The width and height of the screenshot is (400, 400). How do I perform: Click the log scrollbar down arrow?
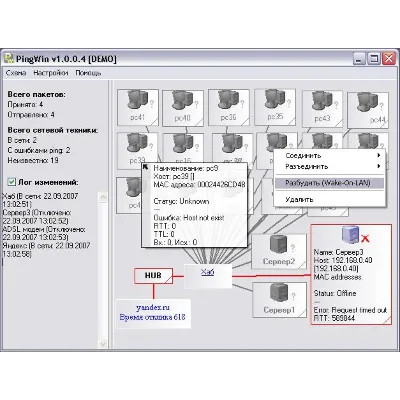click(x=103, y=343)
